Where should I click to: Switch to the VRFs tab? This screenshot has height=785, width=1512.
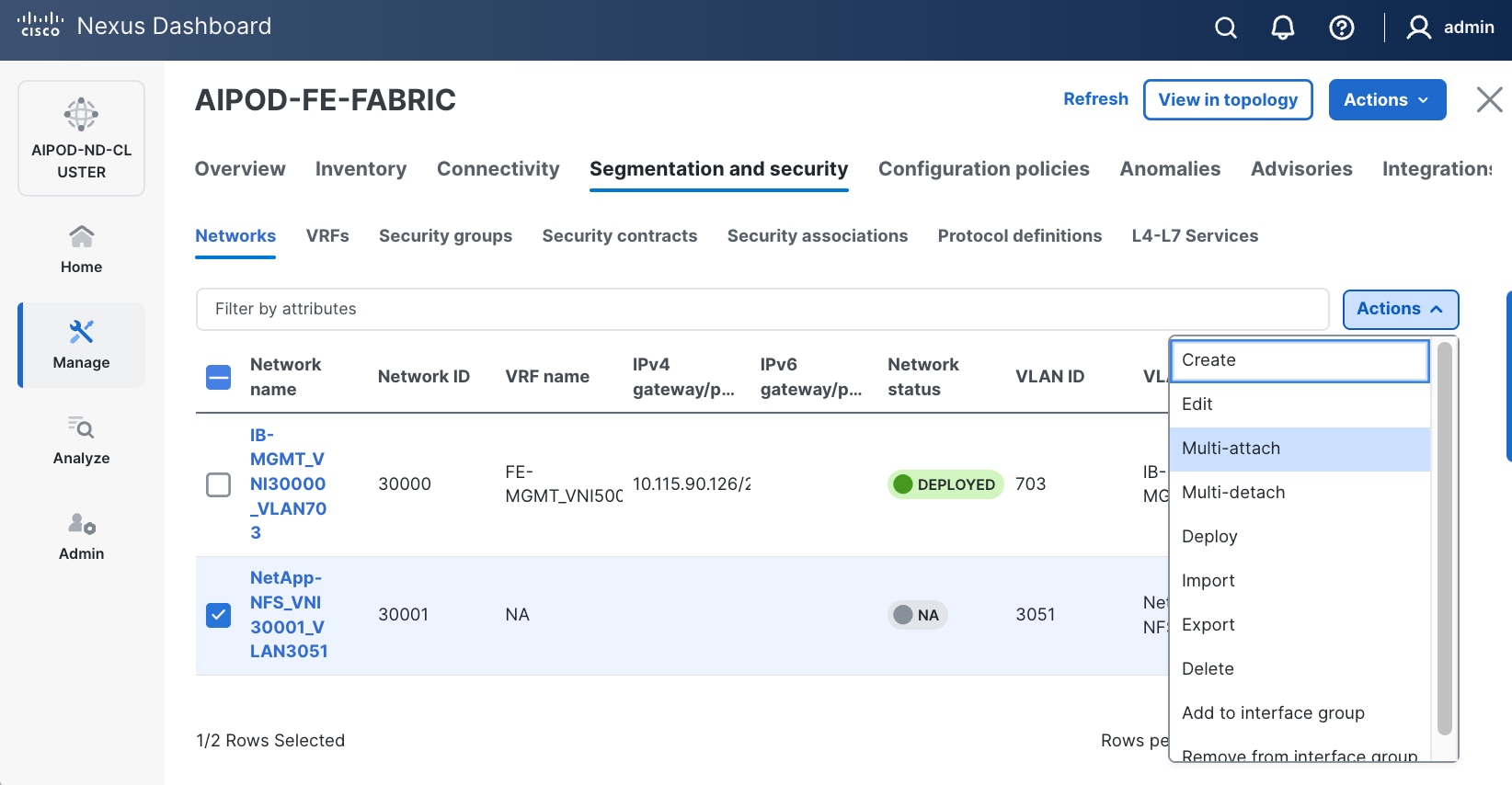click(327, 236)
